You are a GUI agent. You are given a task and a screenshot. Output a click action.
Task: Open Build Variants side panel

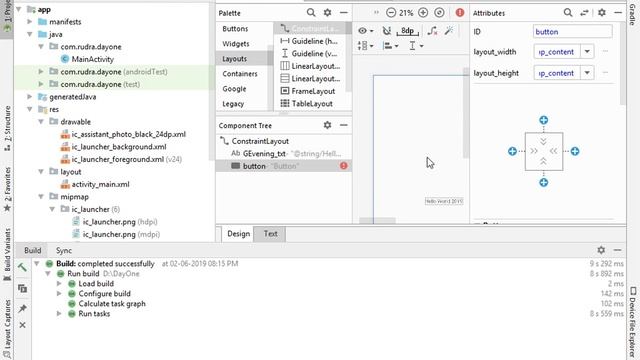click(x=7, y=255)
